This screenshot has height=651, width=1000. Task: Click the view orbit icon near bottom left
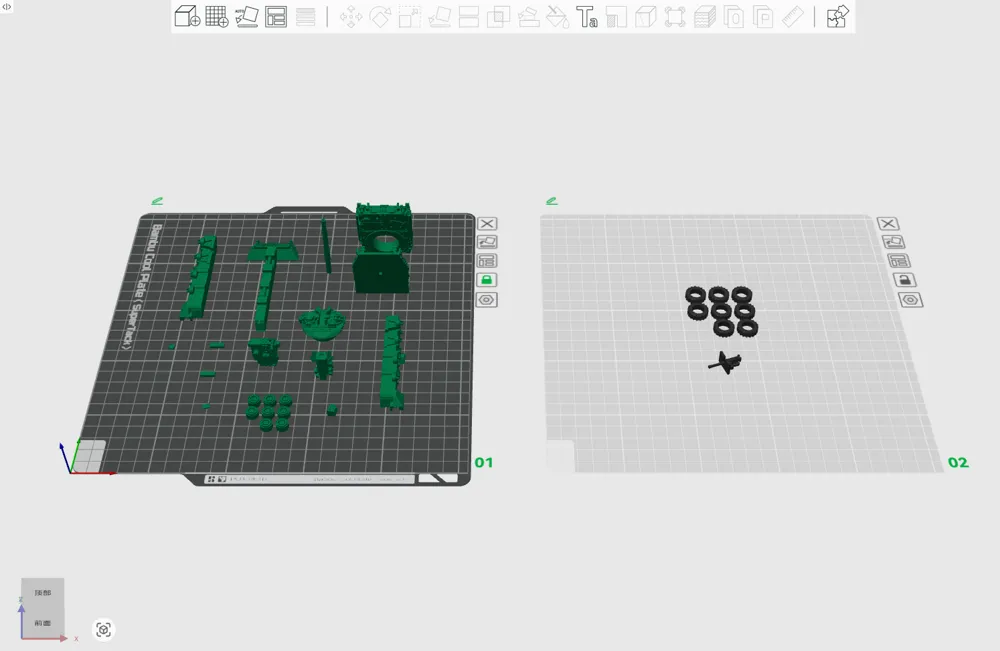pyautogui.click(x=103, y=629)
